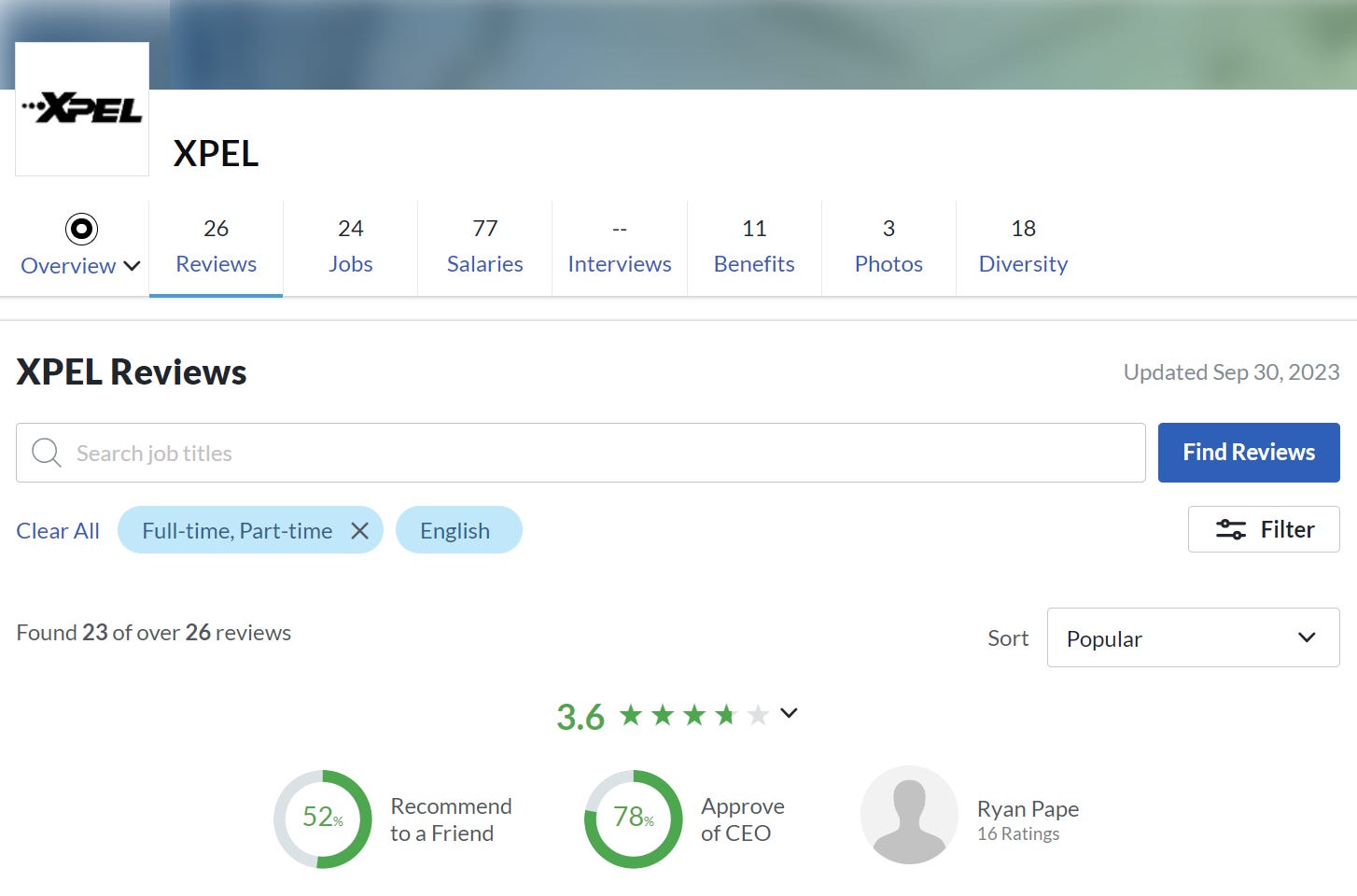Click the filter sliders icon
Viewport: 1357px width, 896px height.
[1230, 529]
